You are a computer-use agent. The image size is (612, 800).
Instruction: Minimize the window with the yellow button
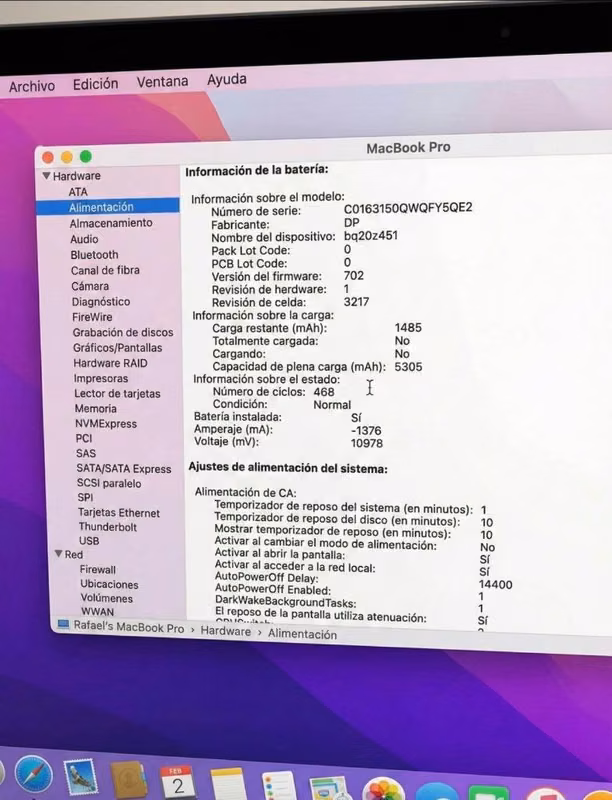(67, 157)
